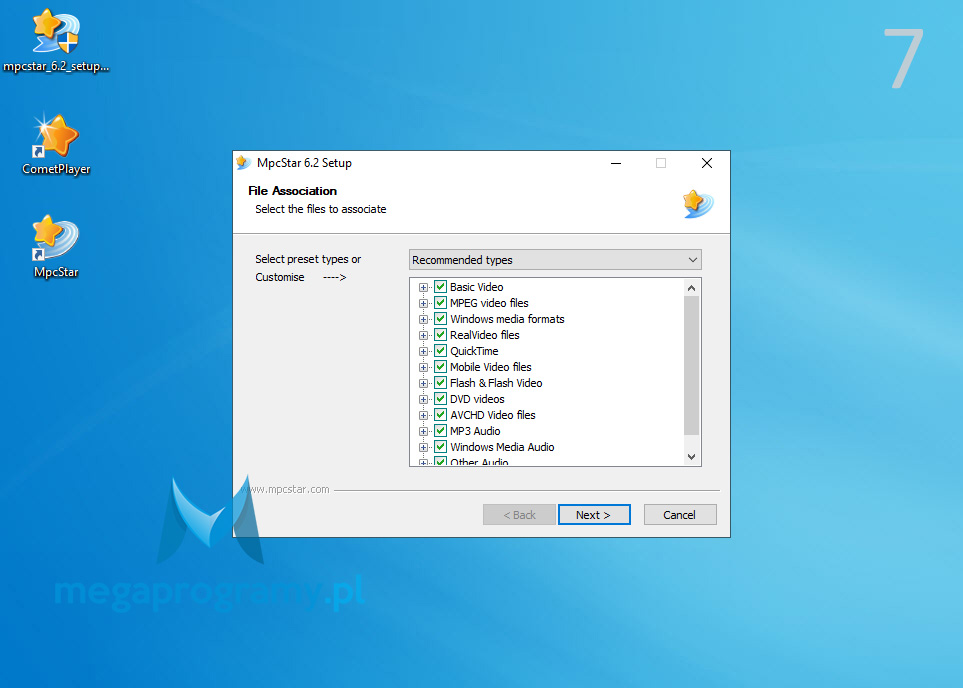
Task: Toggle the Flash & Flash Video checkbox
Action: pos(440,383)
